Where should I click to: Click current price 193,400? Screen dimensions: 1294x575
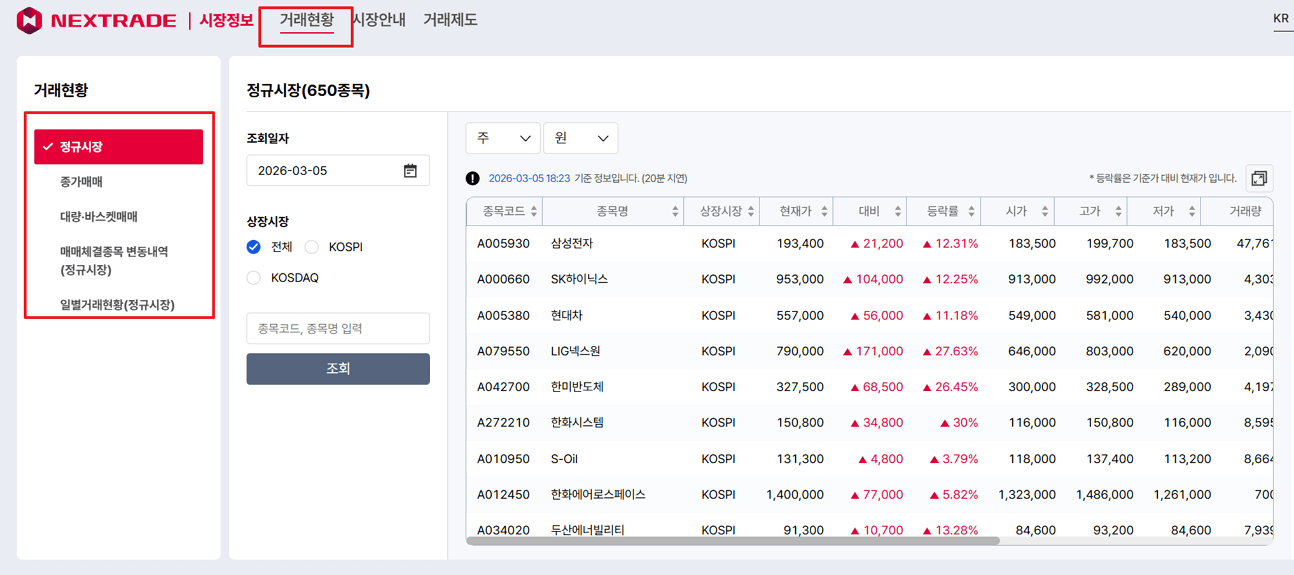point(800,244)
